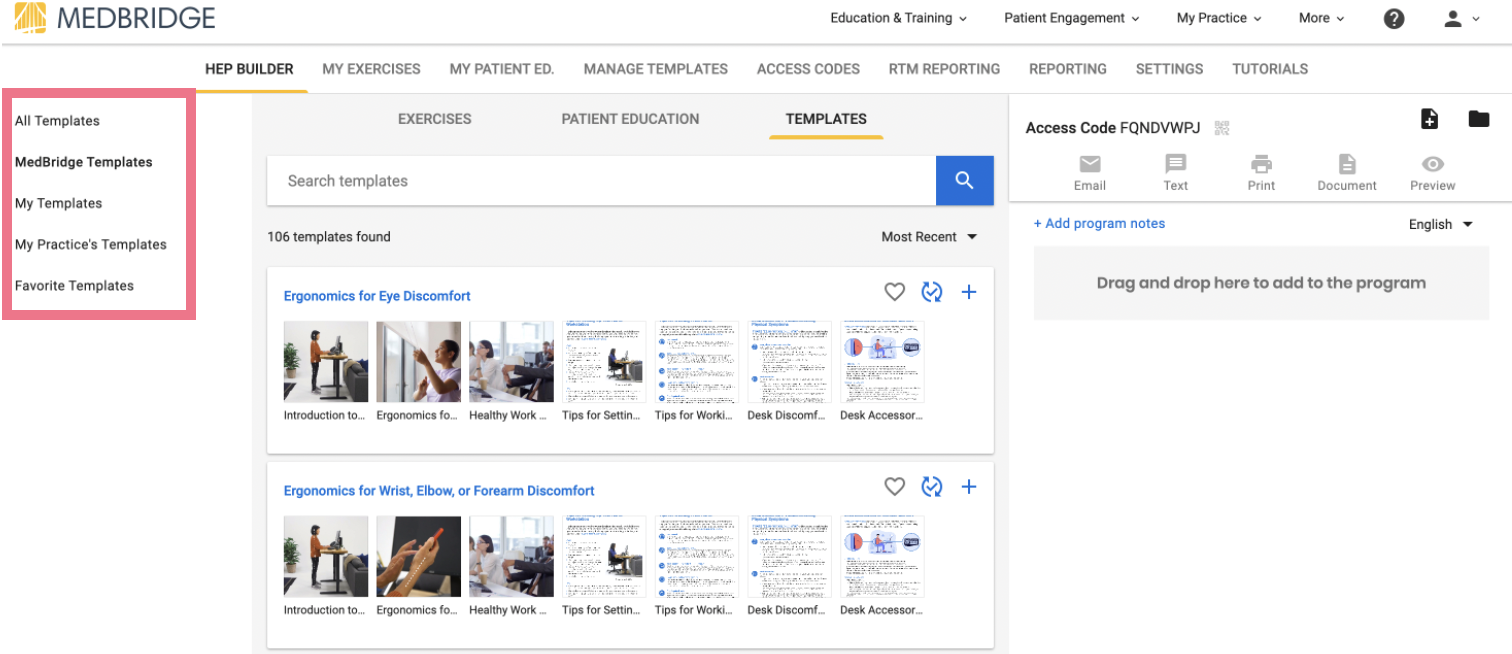
Task: Click the Preview eye icon
Action: (1433, 164)
